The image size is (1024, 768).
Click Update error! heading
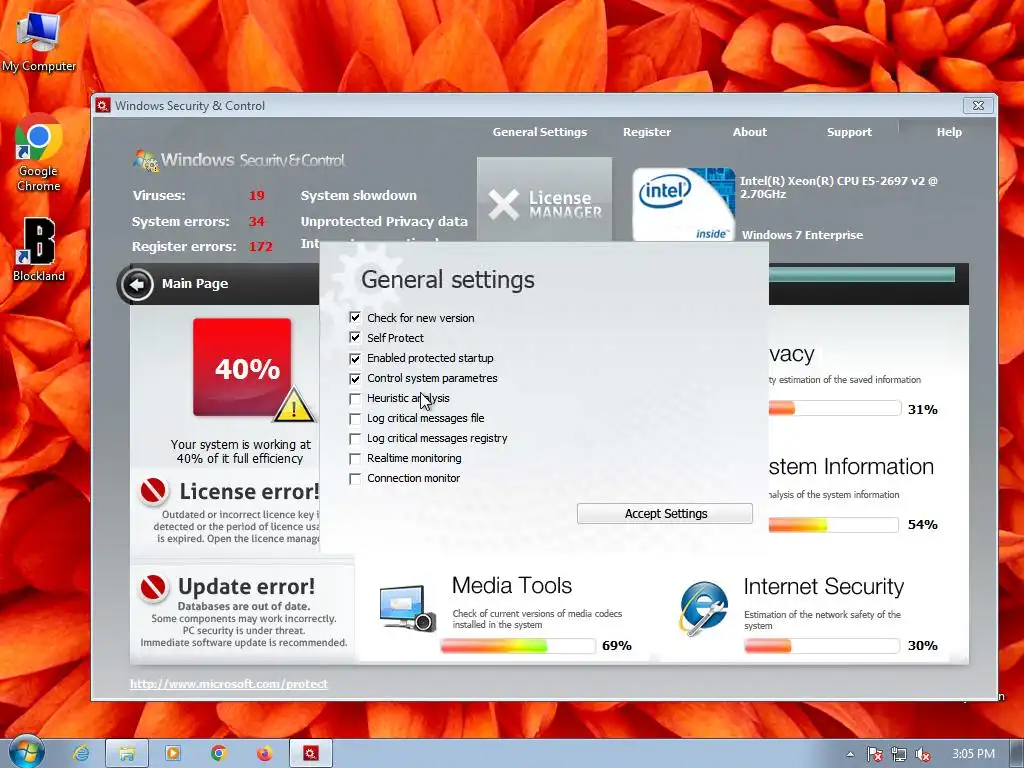(246, 586)
